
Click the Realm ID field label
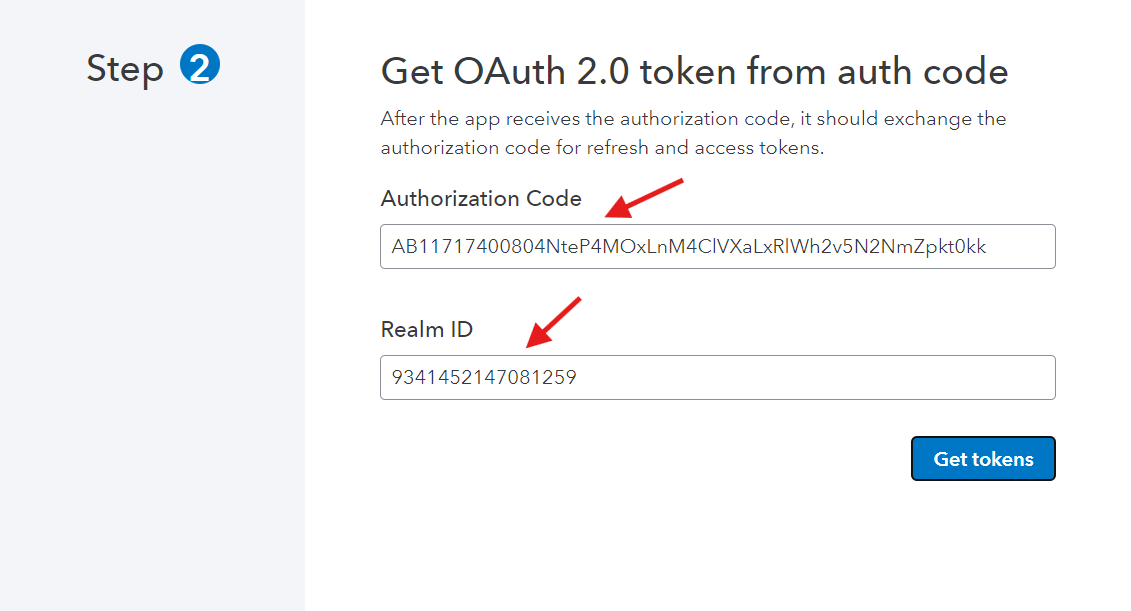[x=426, y=330]
